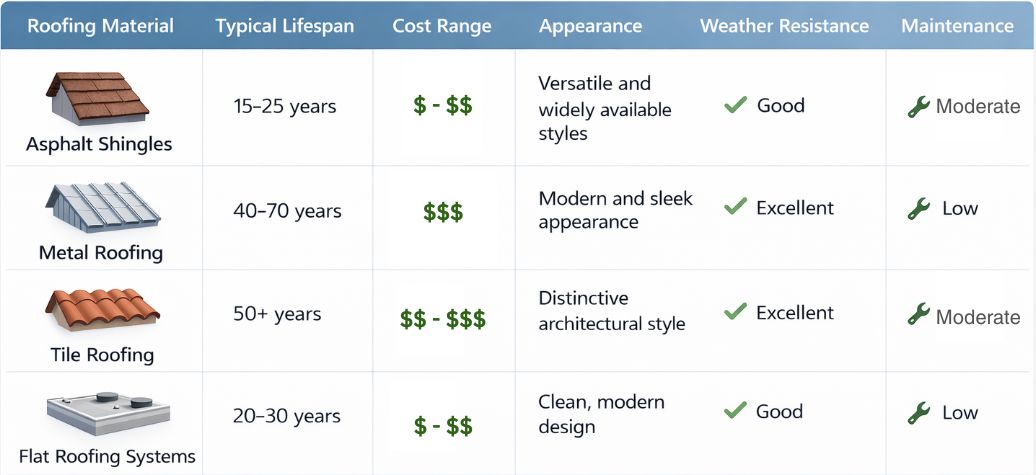Click the checkmark beside Flat Roofing's Good rating
This screenshot has height=475, width=1036.
tap(736, 409)
